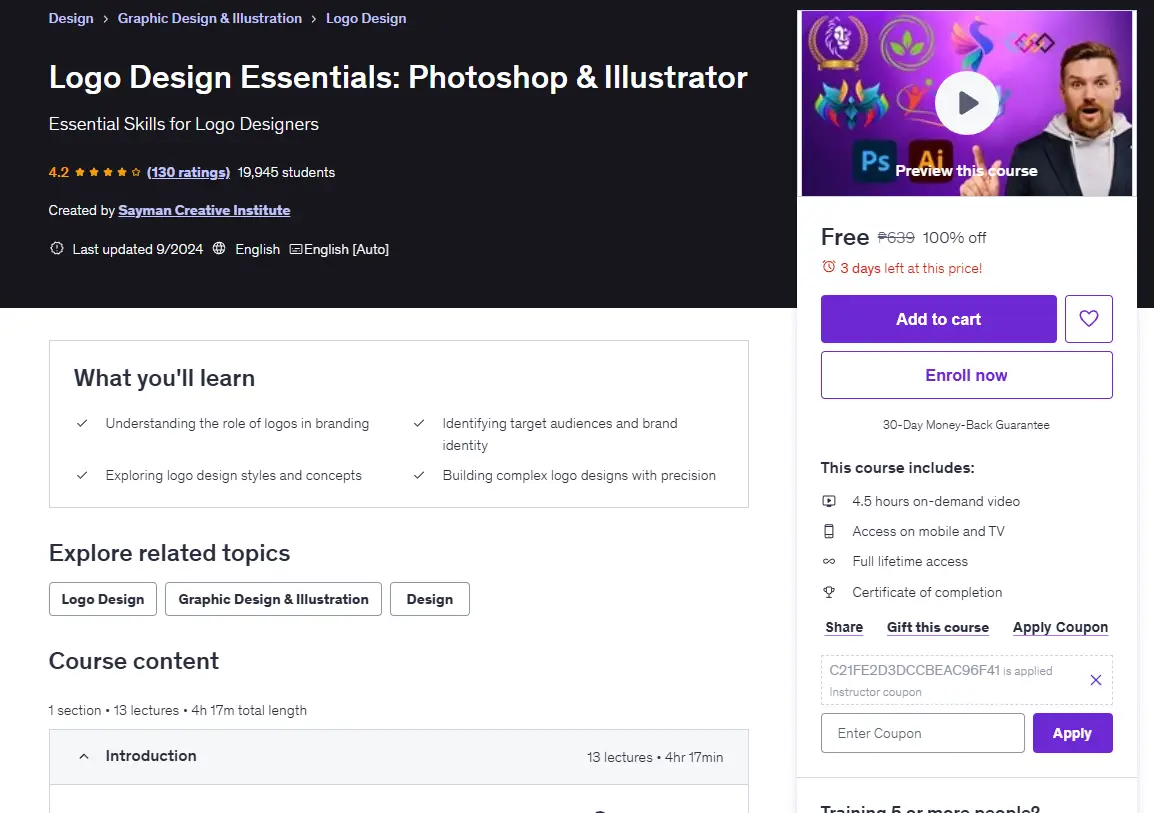Select the Logo Design topic chip

click(x=103, y=599)
